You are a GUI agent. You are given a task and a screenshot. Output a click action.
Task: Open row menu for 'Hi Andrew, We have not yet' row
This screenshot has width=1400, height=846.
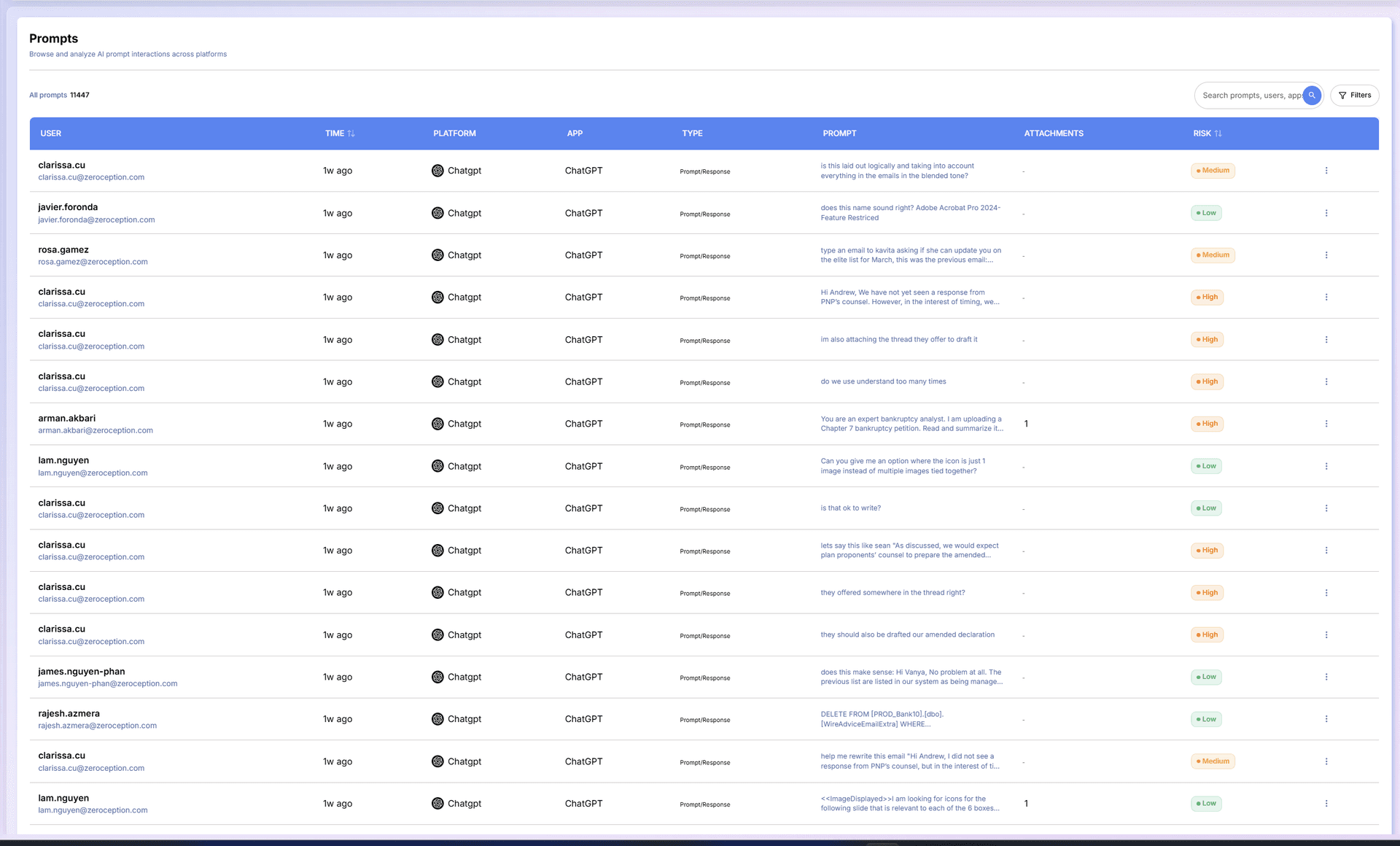(1326, 298)
